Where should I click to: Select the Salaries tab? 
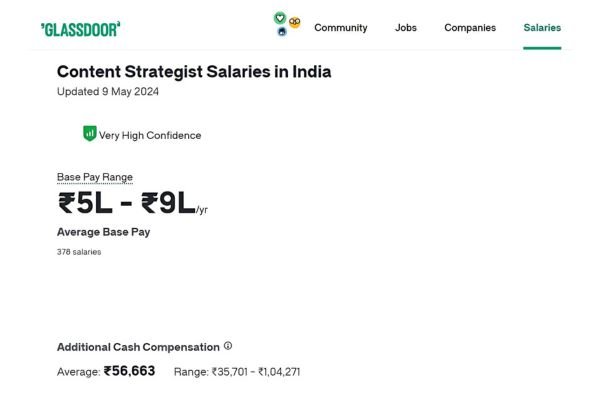[542, 28]
